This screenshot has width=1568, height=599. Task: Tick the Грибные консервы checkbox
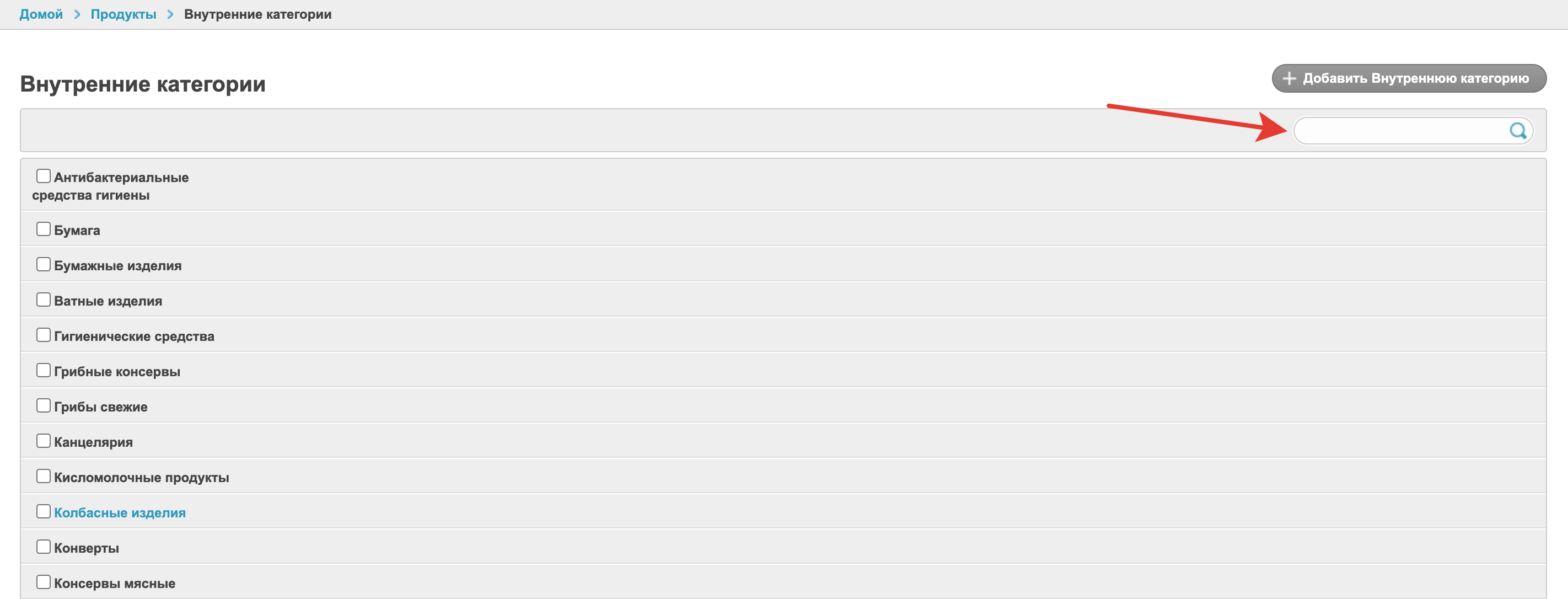(x=43, y=371)
